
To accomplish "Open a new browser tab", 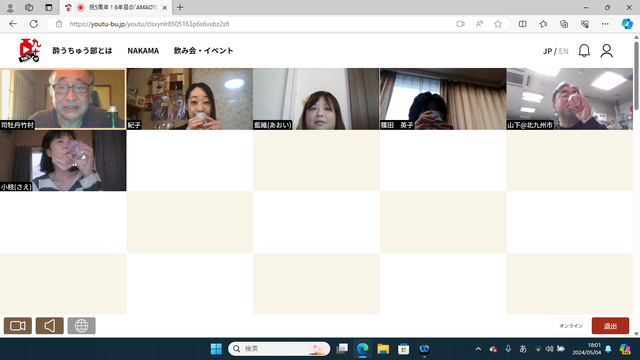I will (180, 7).
